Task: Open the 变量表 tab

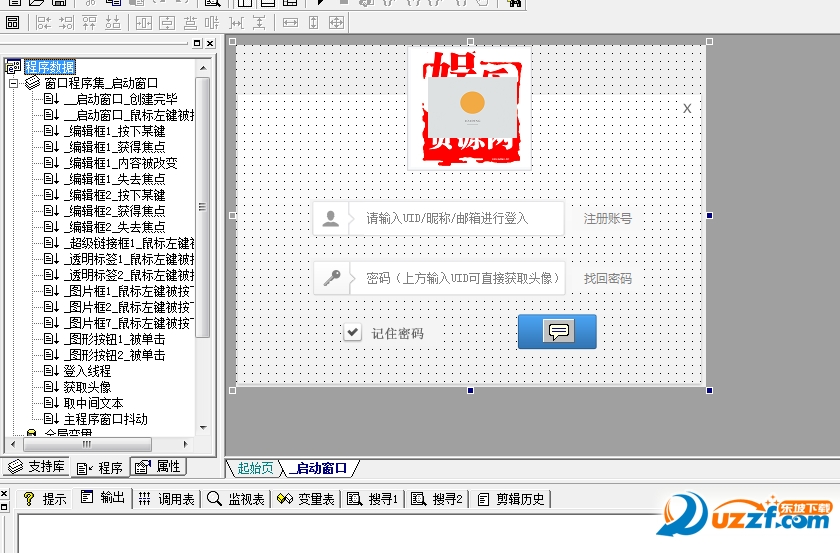Action: click(305, 499)
